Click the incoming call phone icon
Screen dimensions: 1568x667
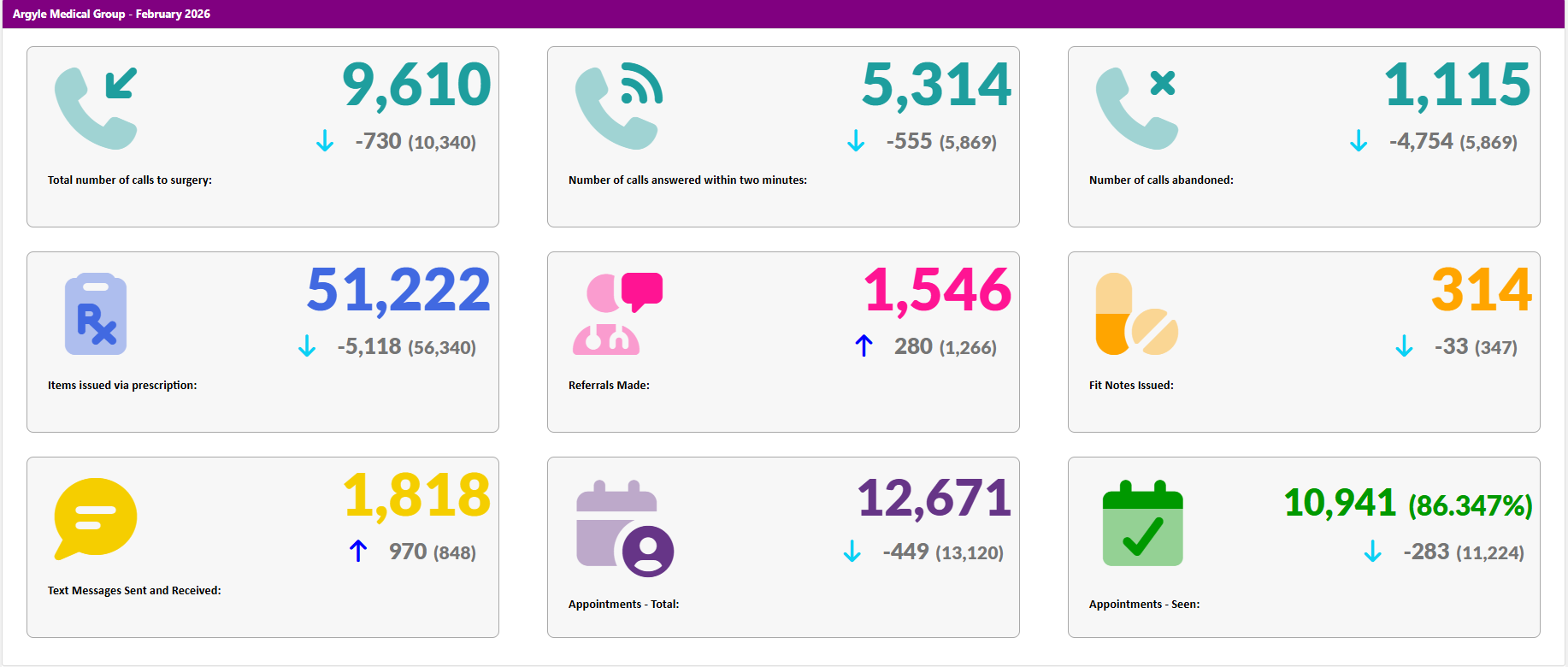click(95, 108)
